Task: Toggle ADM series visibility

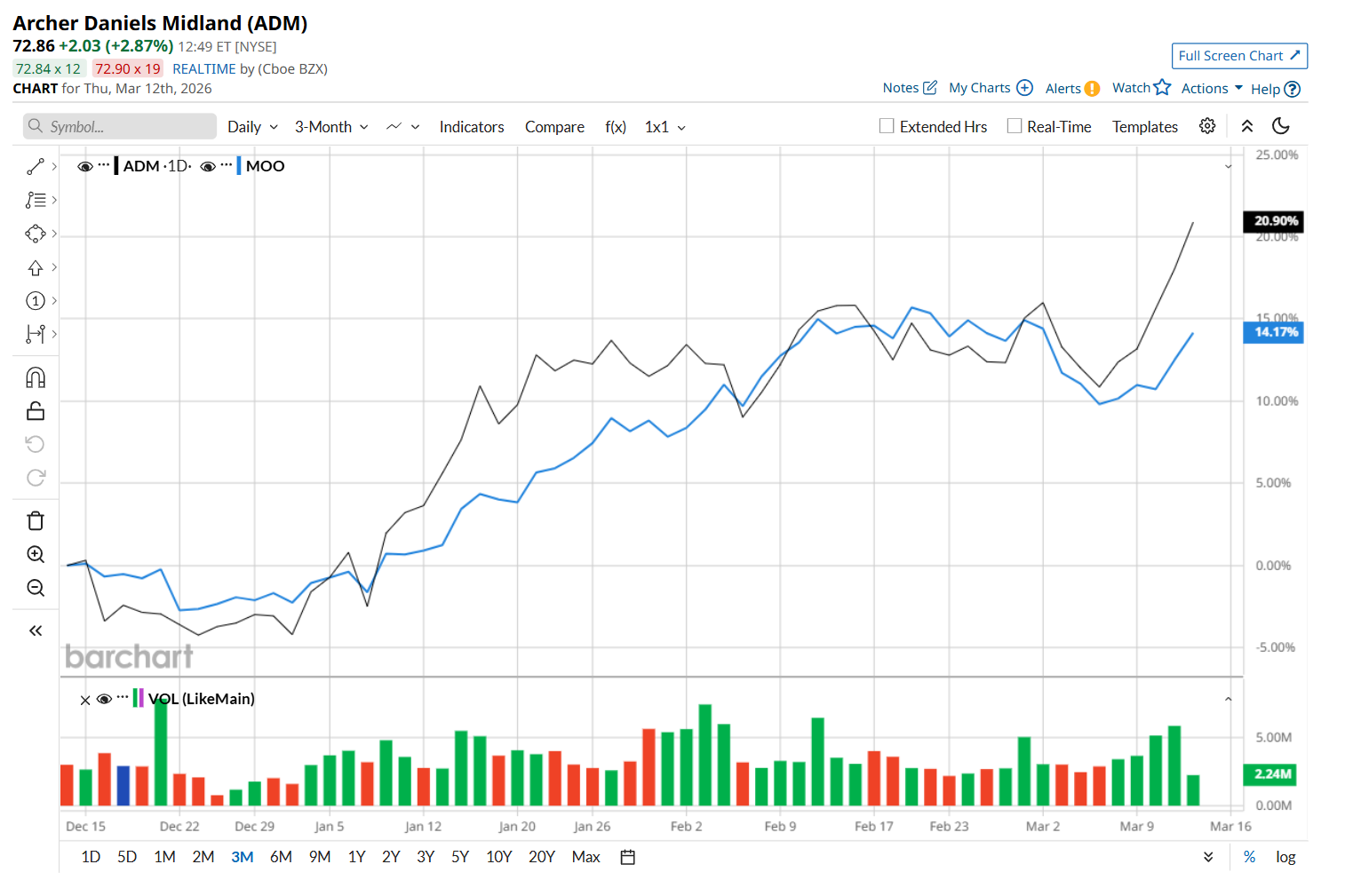Action: [x=85, y=166]
